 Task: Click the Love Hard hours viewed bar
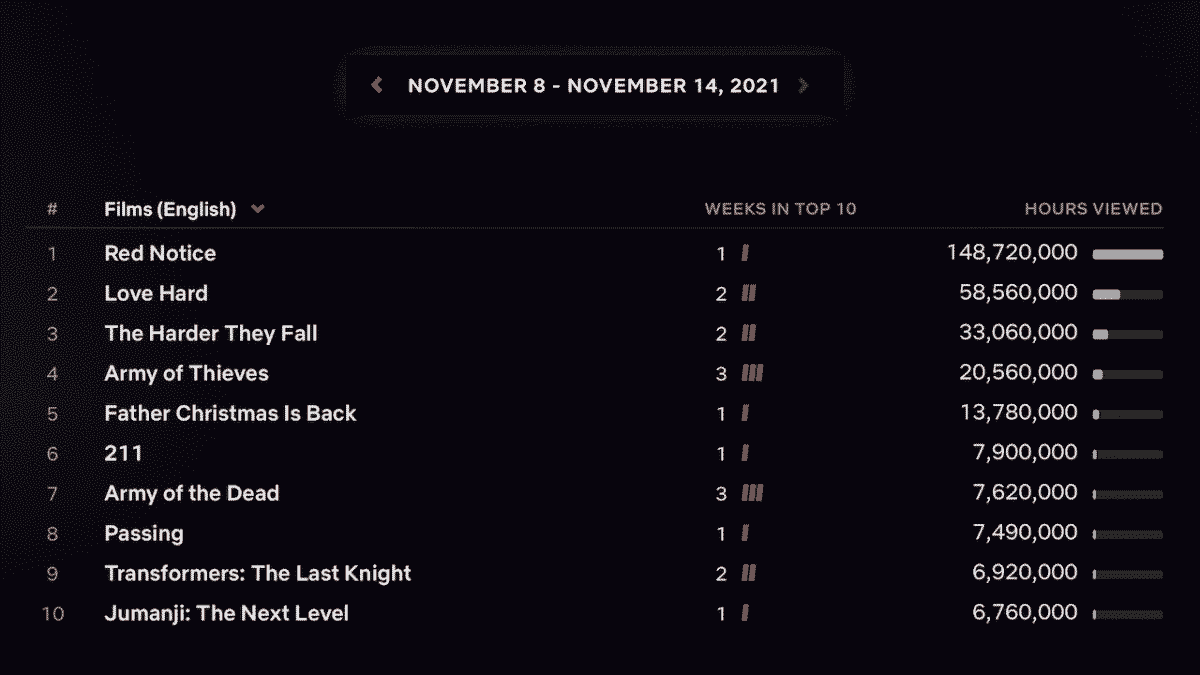click(1128, 294)
